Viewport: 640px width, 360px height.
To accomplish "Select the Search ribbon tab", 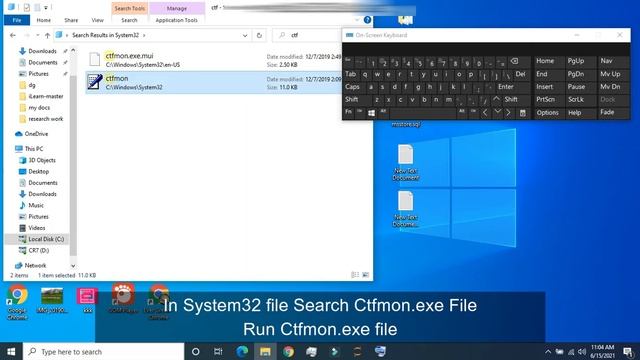I will (129, 20).
